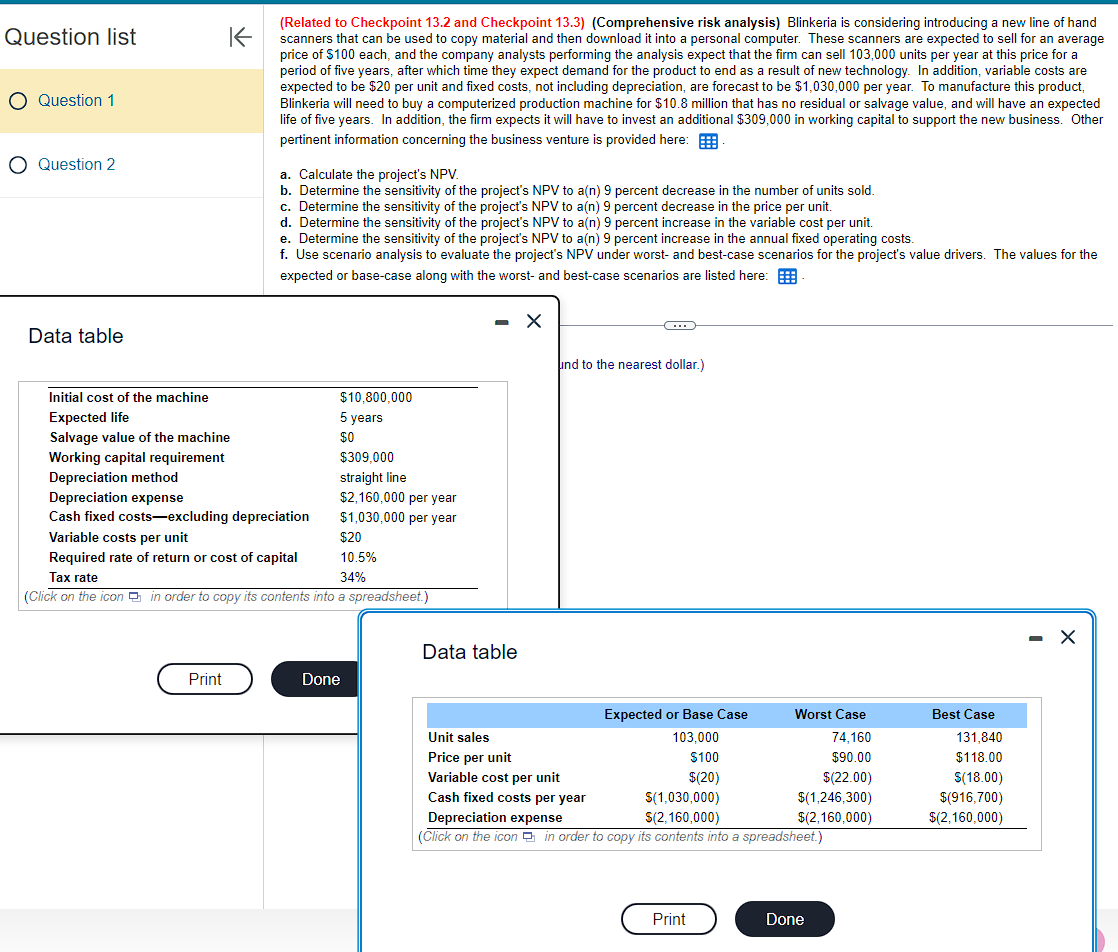Screen dimensions: 1118x952
Task: Close the first Data table popup
Action: tap(533, 320)
